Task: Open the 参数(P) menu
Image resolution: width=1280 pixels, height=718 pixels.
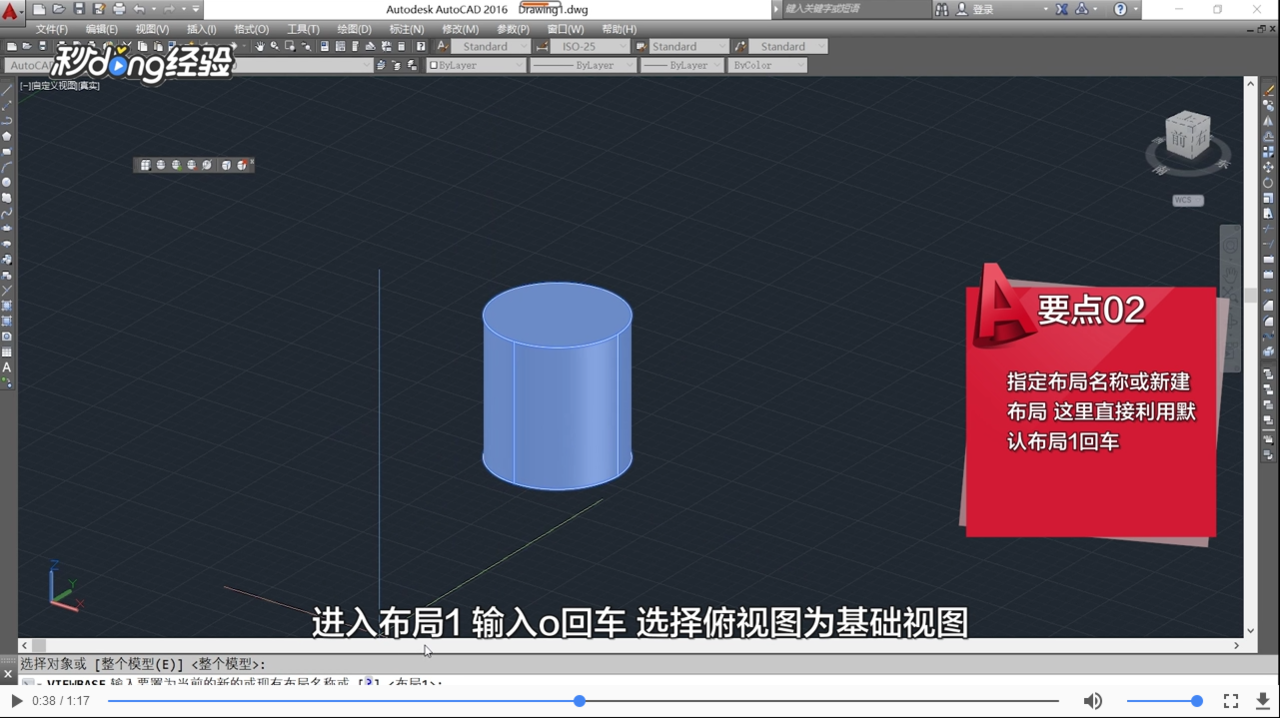Action: tap(513, 29)
